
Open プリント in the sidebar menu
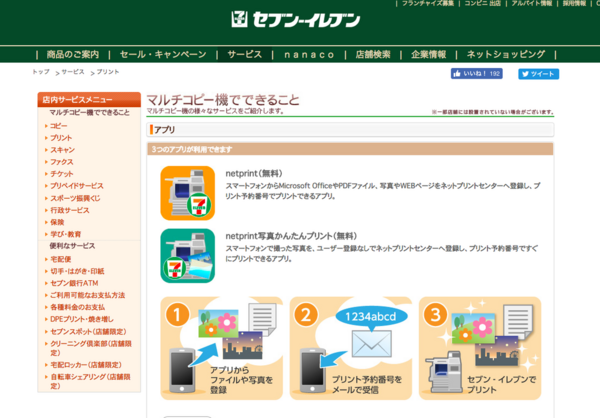click(61, 138)
